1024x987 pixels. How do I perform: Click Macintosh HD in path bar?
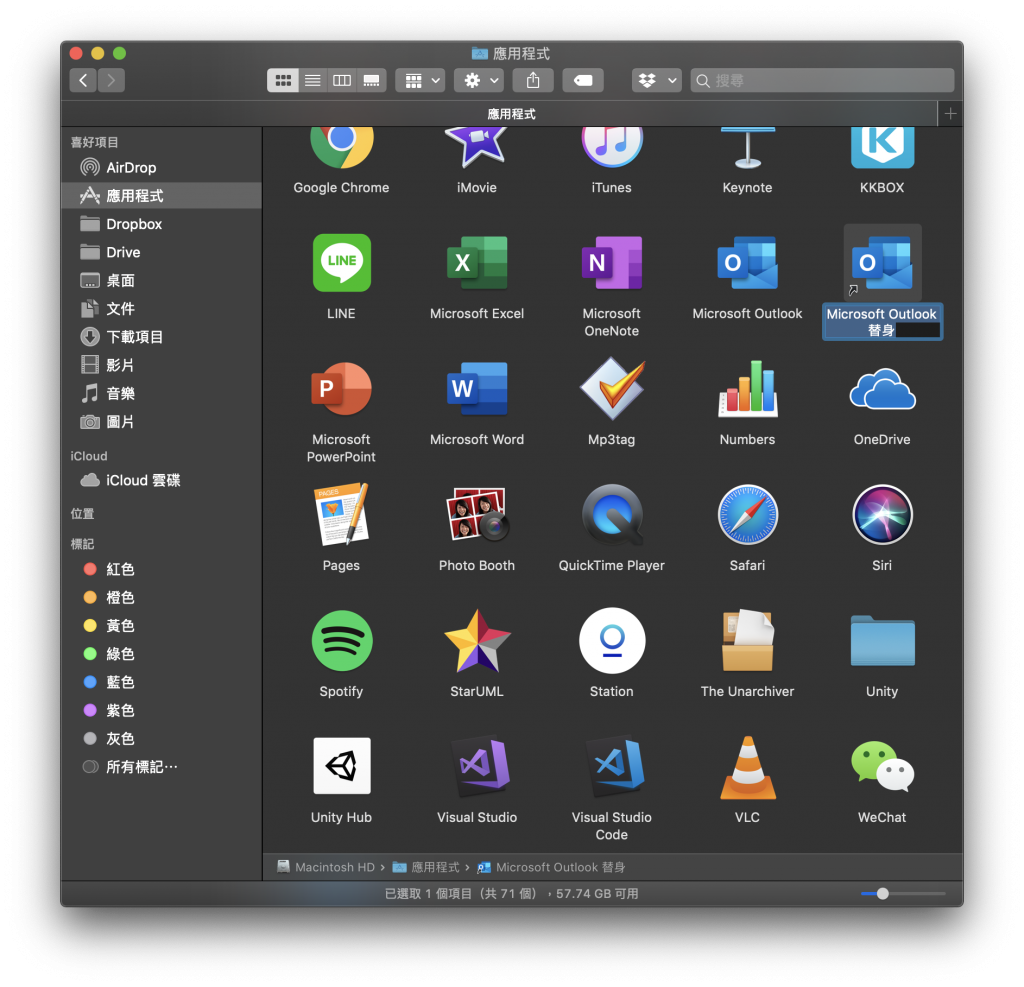coord(326,867)
